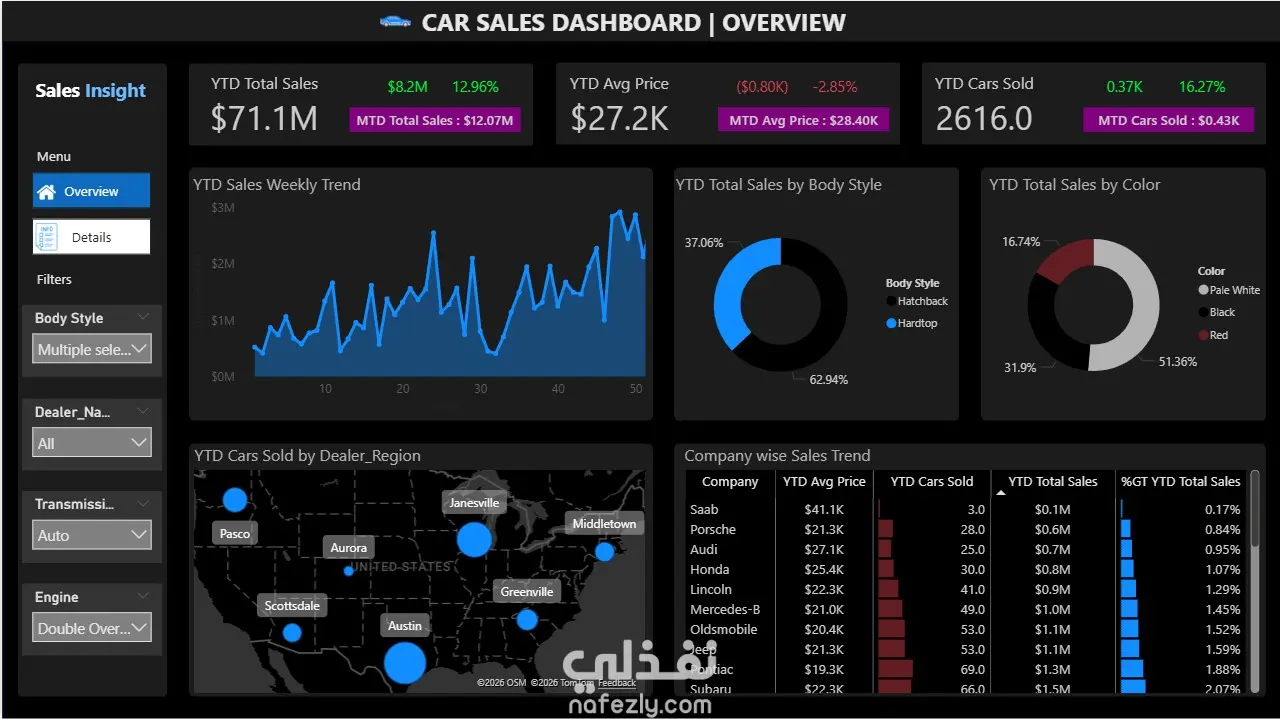The width and height of the screenshot is (1280, 719).
Task: Open the Dealer_Name filter dropdown
Action: 92,442
